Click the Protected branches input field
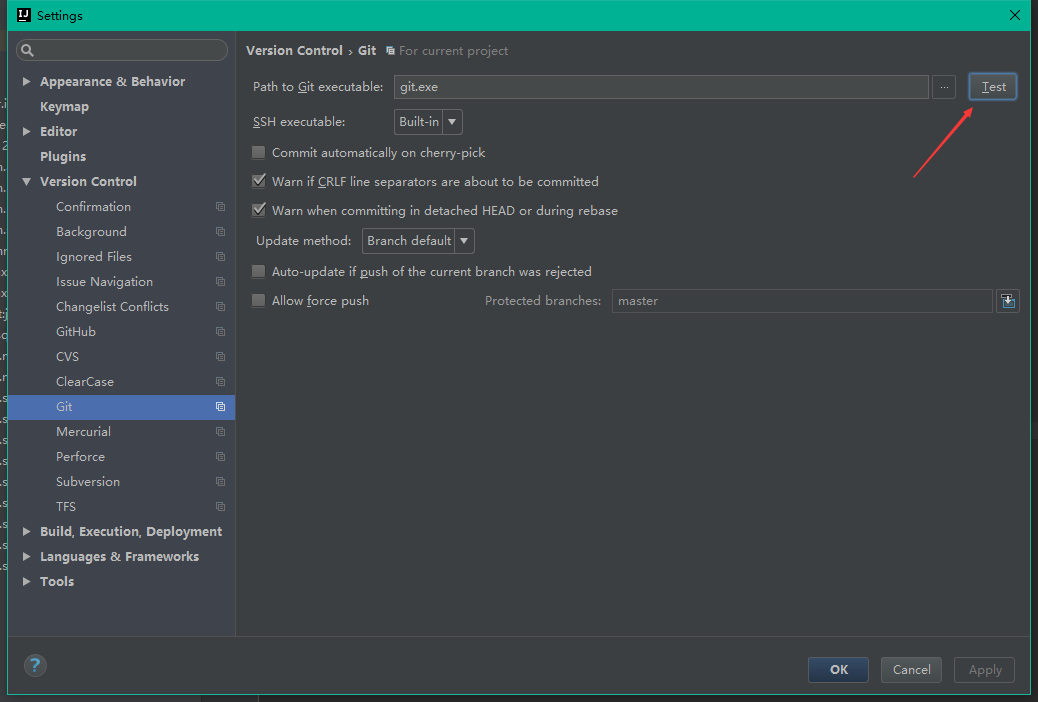Viewport: 1038px width, 702px height. click(x=802, y=301)
